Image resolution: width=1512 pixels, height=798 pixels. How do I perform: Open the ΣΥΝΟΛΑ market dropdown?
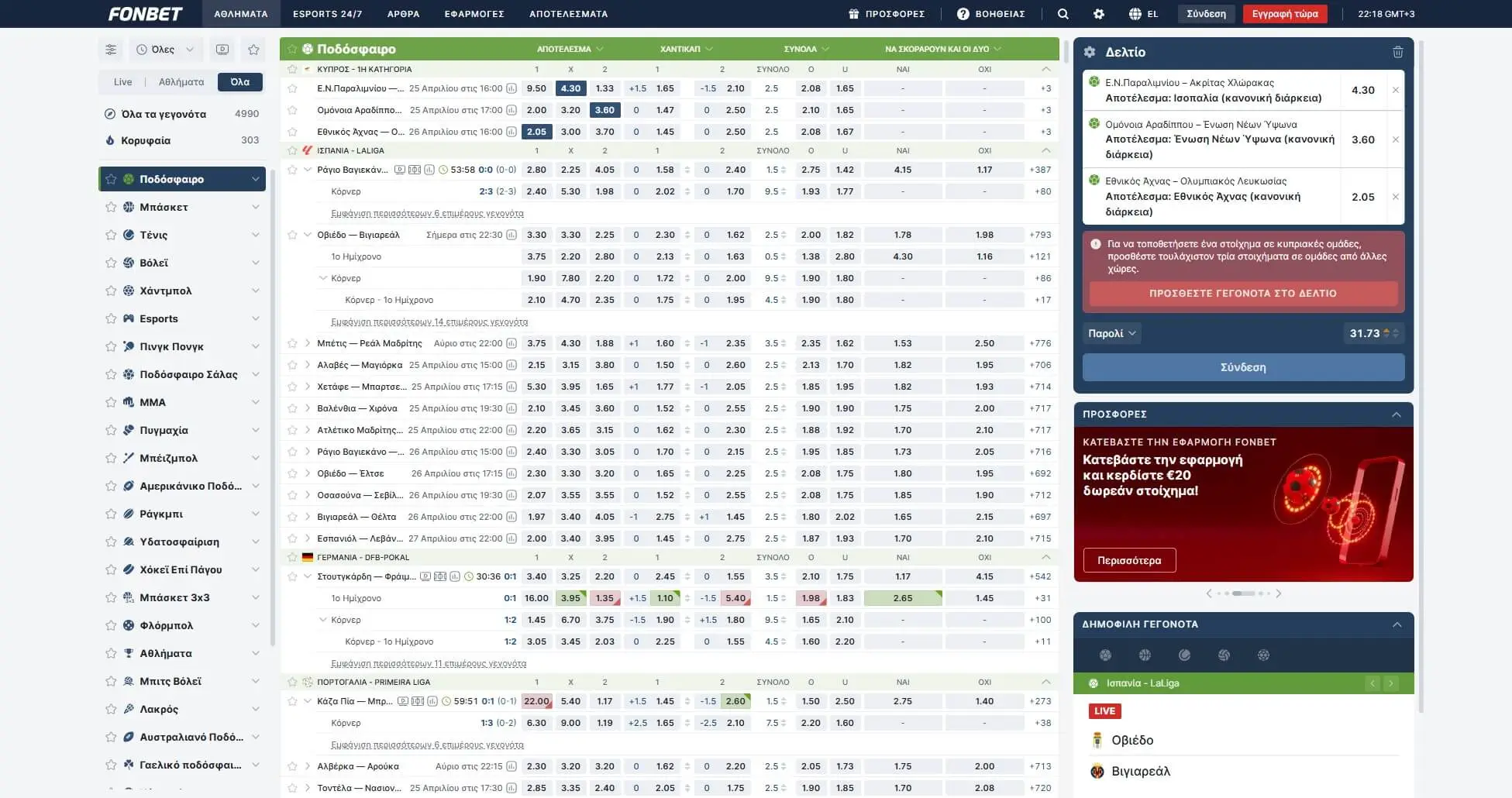[x=806, y=49]
